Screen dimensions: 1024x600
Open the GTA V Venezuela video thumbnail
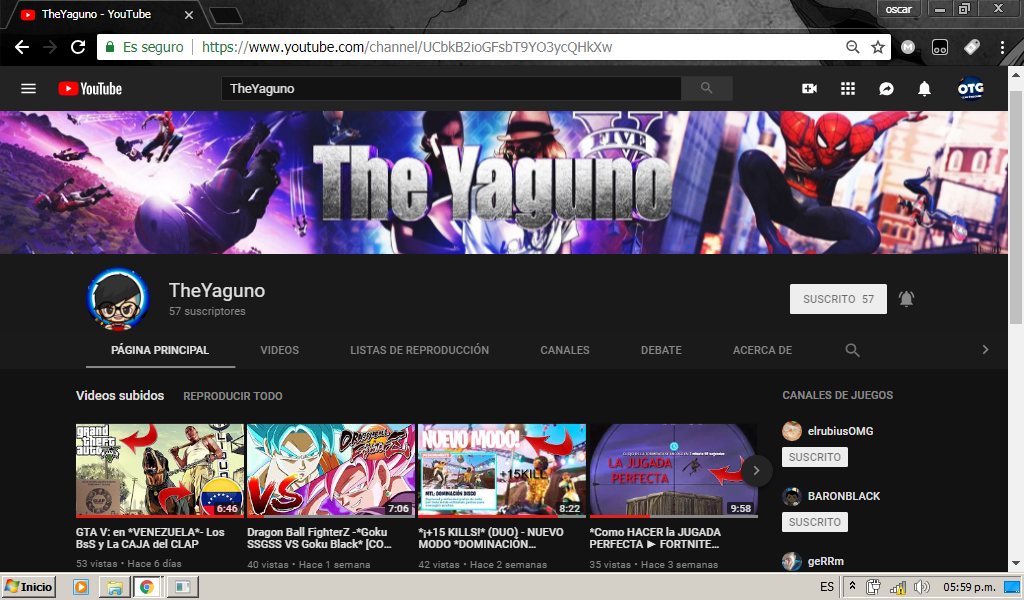click(x=160, y=470)
